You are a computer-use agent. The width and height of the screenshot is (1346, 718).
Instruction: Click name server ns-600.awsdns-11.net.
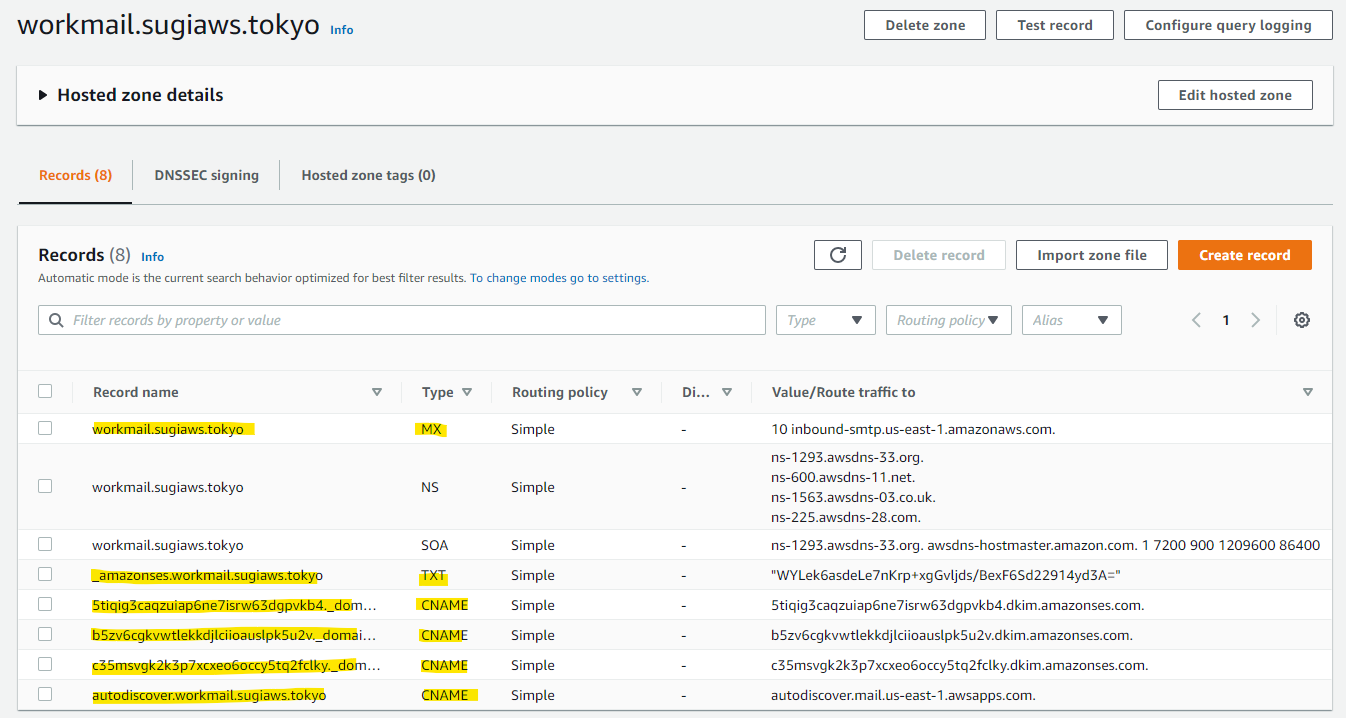point(843,477)
